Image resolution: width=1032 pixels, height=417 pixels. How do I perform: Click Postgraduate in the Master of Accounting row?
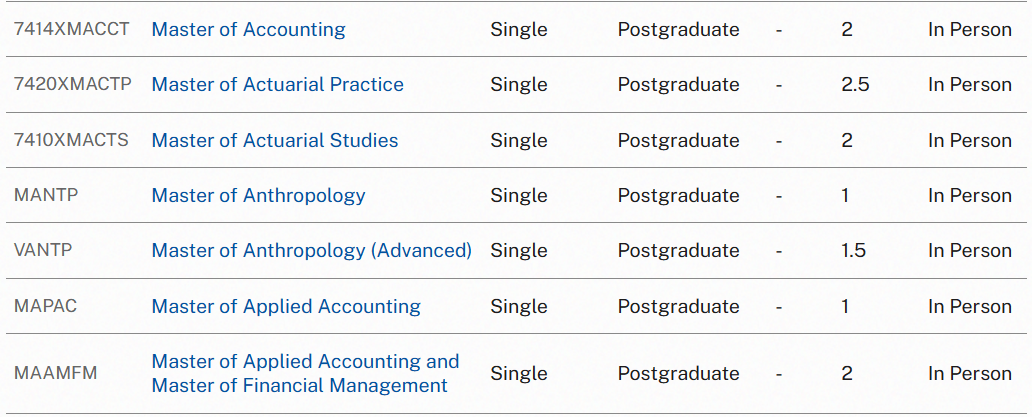pyautogui.click(x=678, y=30)
